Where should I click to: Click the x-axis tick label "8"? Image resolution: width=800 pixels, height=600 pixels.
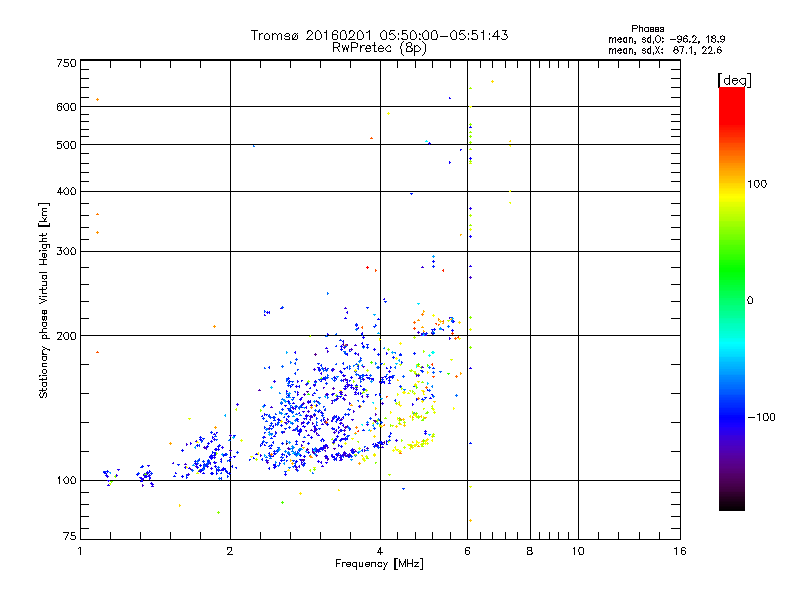[x=530, y=551]
